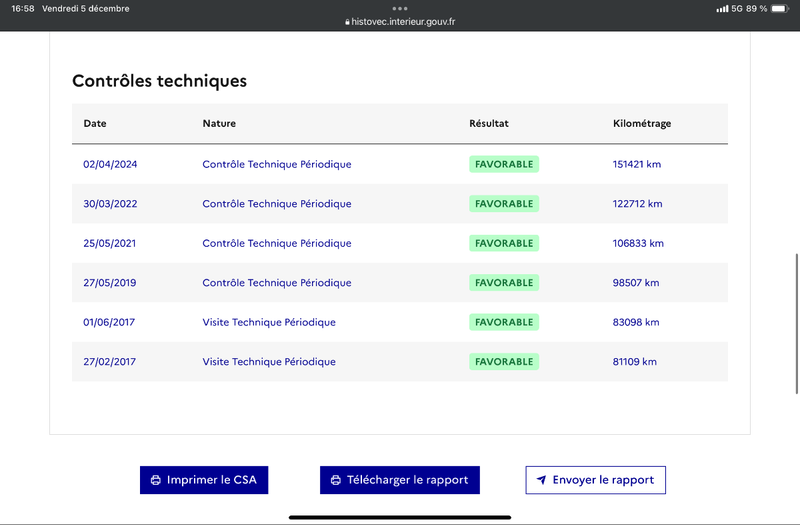Click the Date column header
This screenshot has width=800, height=525.
pos(95,124)
